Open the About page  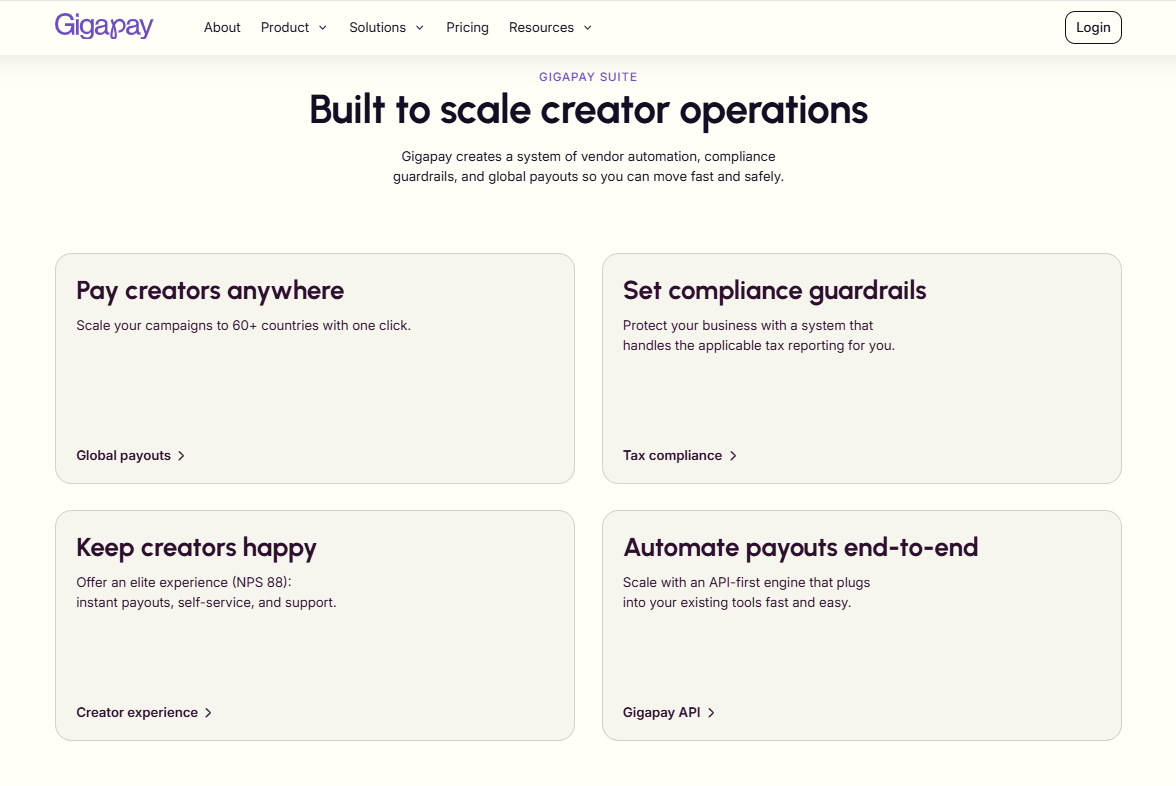[x=222, y=28]
